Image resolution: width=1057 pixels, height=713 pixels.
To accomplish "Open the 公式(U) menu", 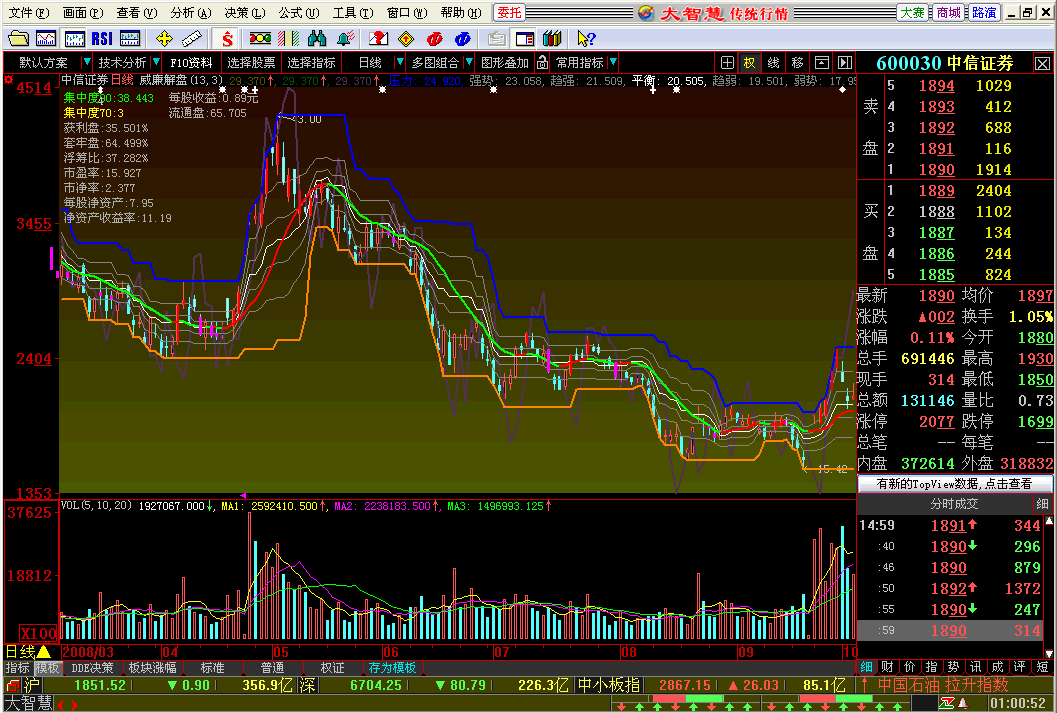I will (x=299, y=13).
